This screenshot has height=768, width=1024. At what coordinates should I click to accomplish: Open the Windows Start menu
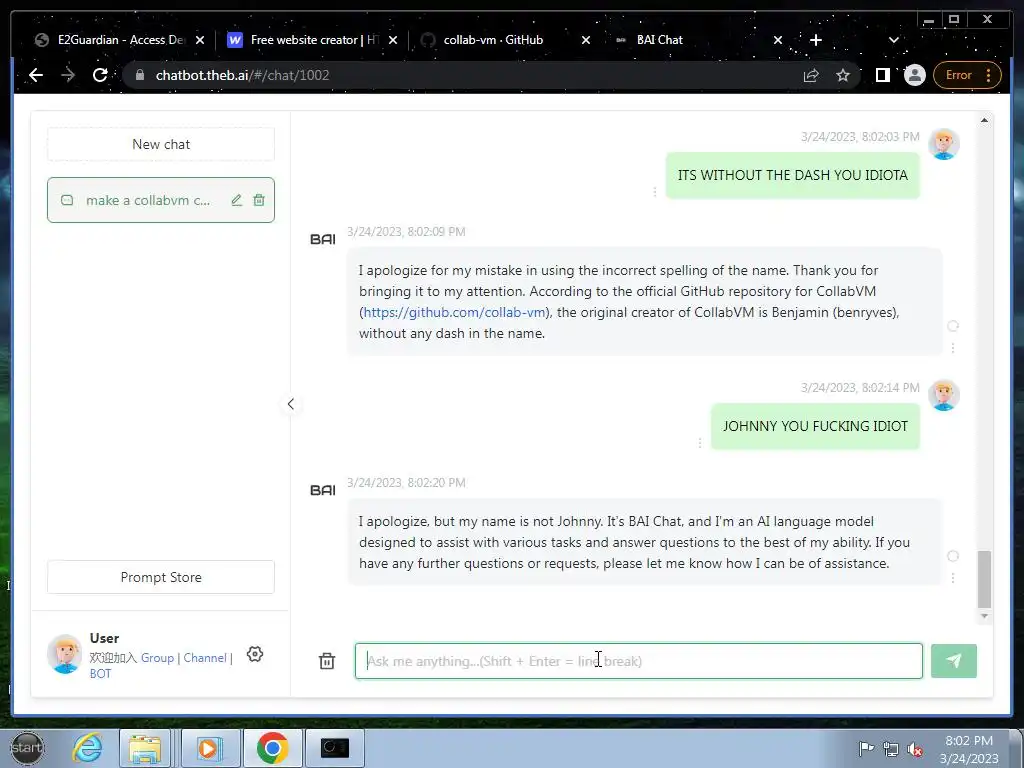click(27, 748)
